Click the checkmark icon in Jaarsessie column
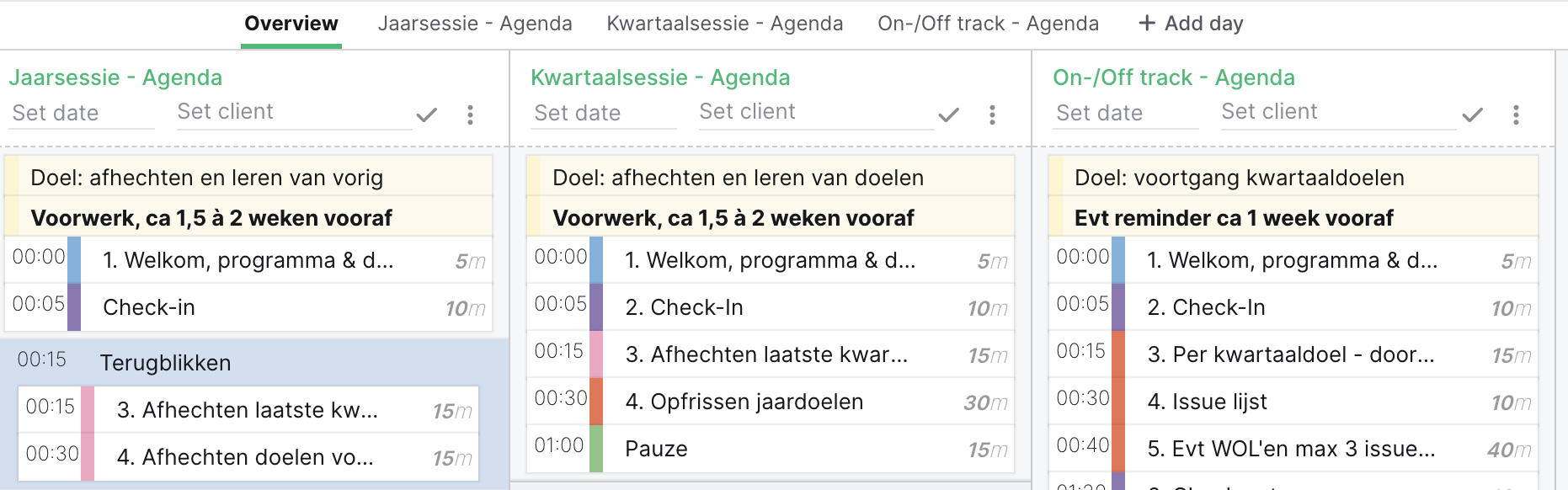This screenshot has width=1568, height=490. 427,115
